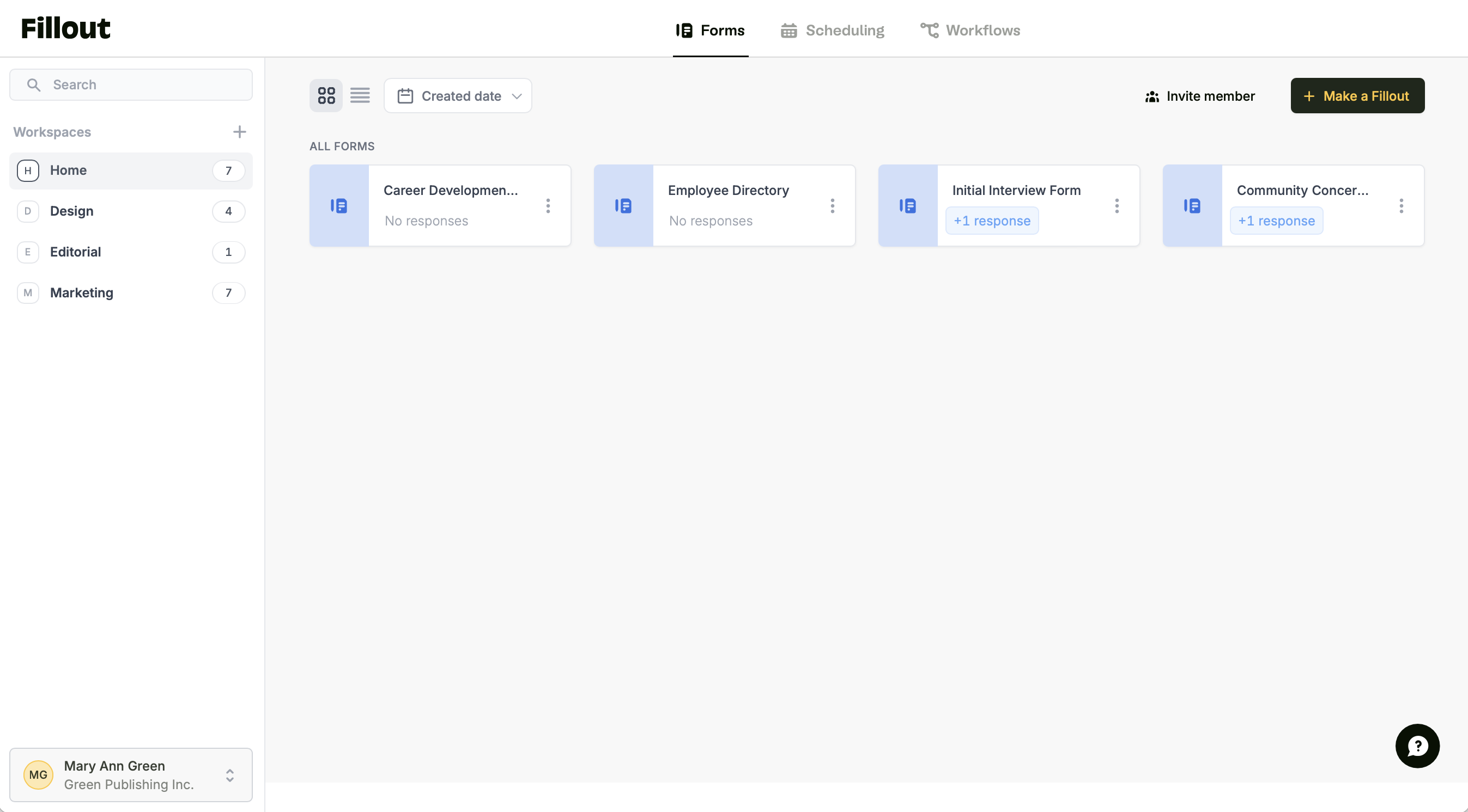The width and height of the screenshot is (1468, 812).
Task: Click the MG avatar
Action: [x=38, y=775]
